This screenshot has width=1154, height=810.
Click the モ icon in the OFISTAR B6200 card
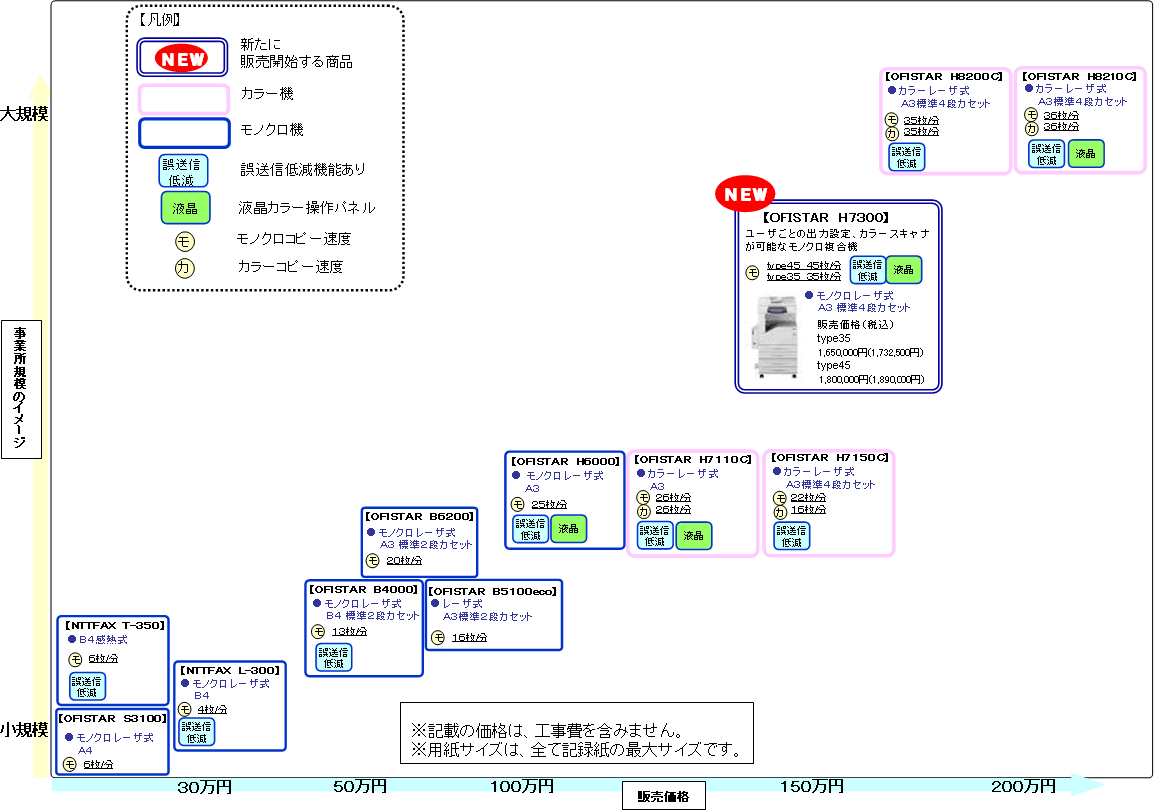pyautogui.click(x=372, y=561)
